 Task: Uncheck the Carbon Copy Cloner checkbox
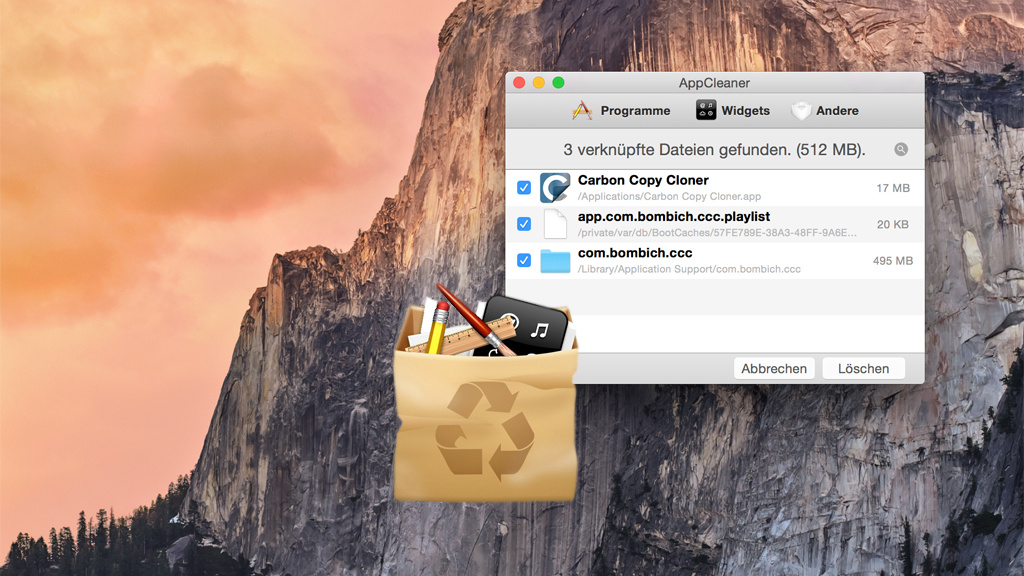click(x=524, y=187)
